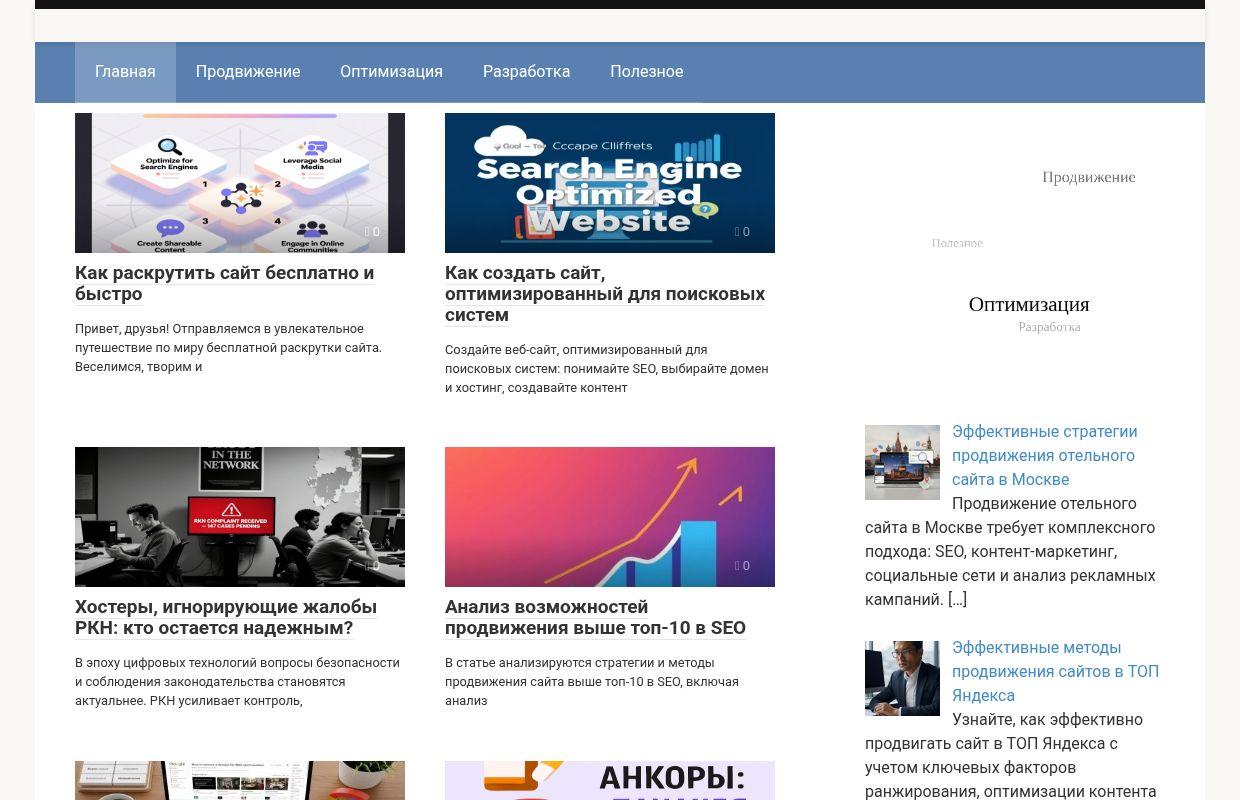
Task: Click sidebar thumbnail of man at desk
Action: [x=902, y=678]
